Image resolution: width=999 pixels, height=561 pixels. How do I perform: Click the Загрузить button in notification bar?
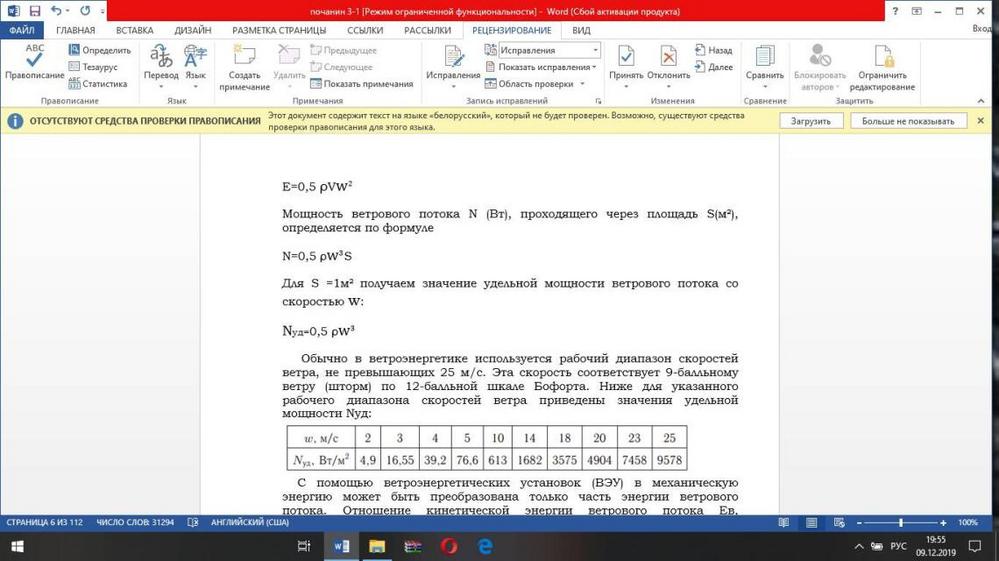click(x=810, y=121)
